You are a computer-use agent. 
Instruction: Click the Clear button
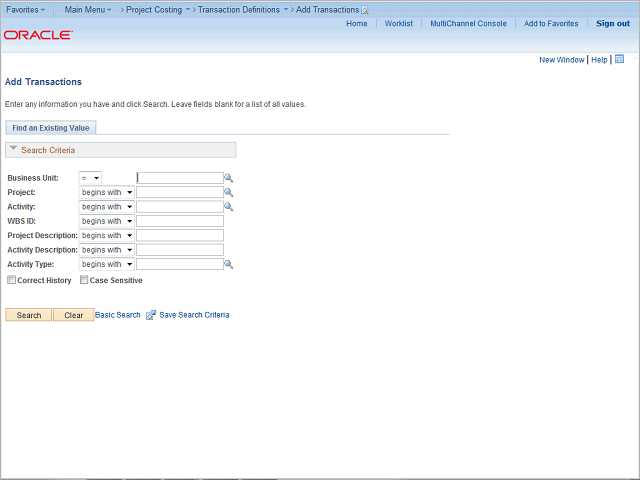tap(73, 315)
